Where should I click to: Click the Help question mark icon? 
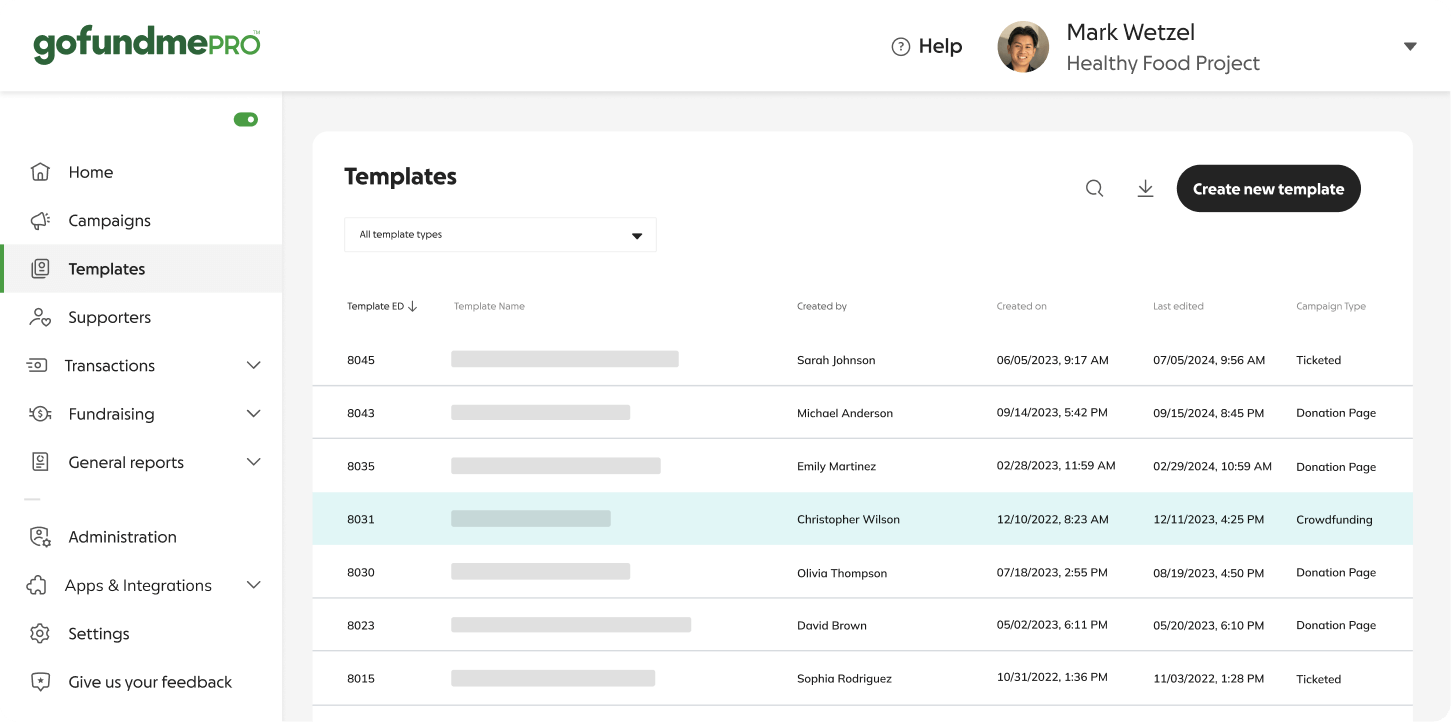[901, 46]
